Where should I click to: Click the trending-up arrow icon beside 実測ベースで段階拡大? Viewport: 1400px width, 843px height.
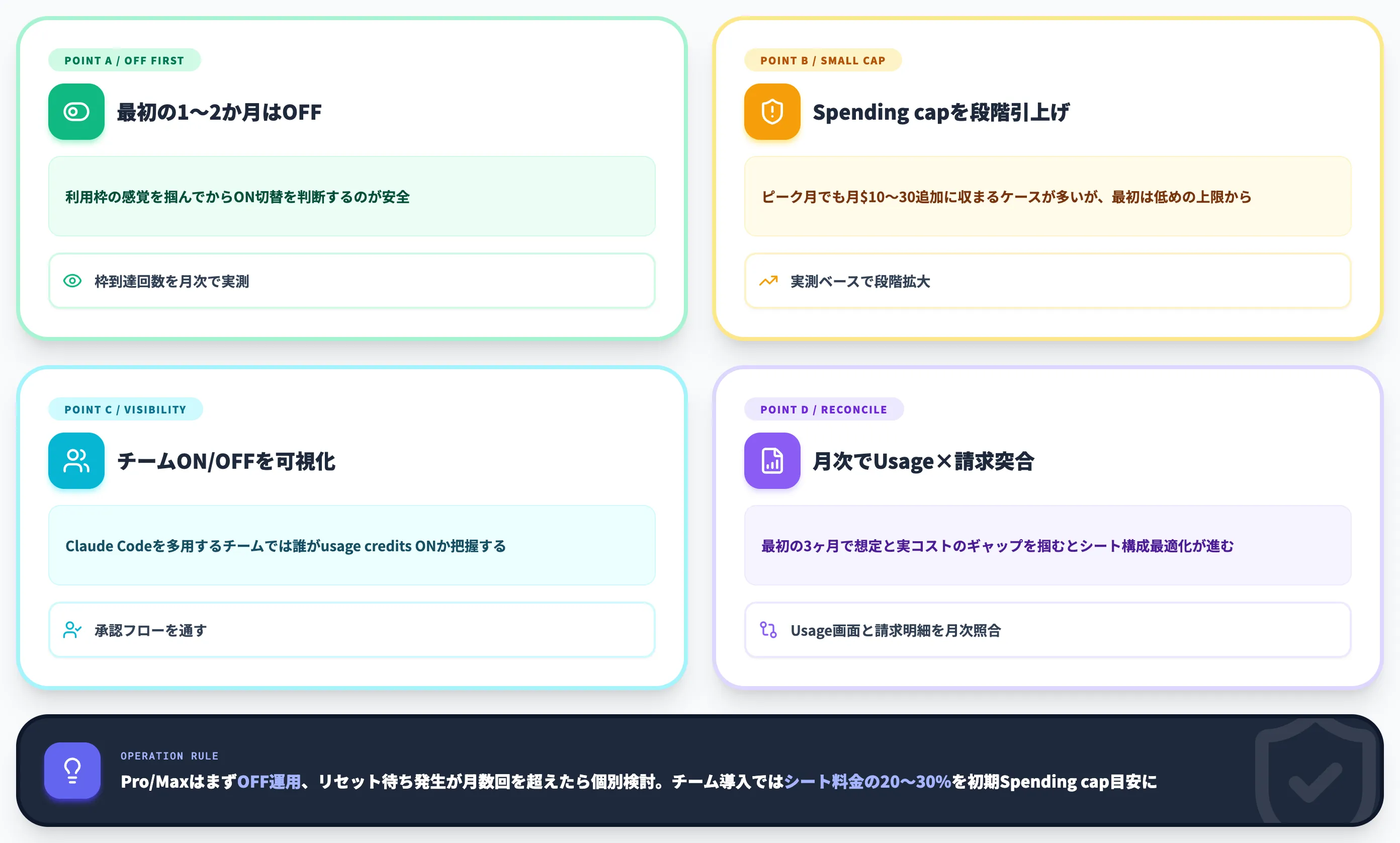coord(768,281)
